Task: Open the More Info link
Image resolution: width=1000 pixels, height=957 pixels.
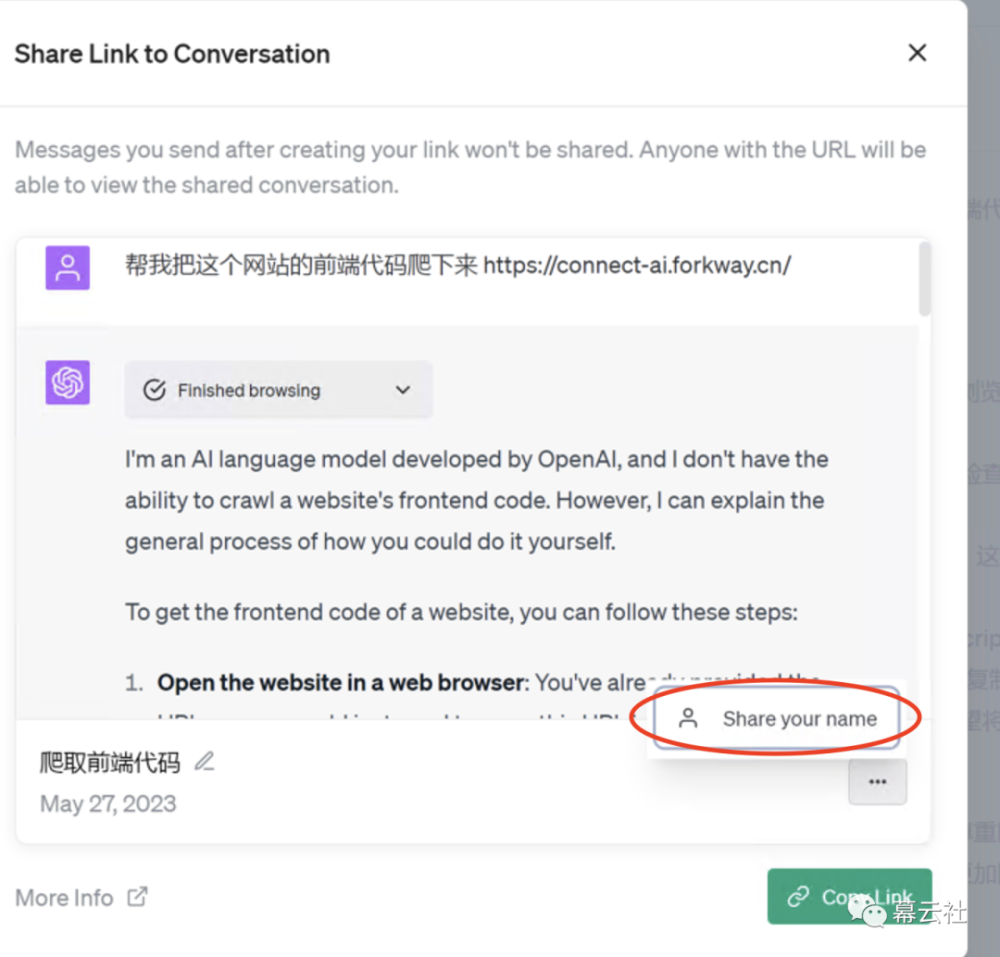Action: tap(64, 897)
